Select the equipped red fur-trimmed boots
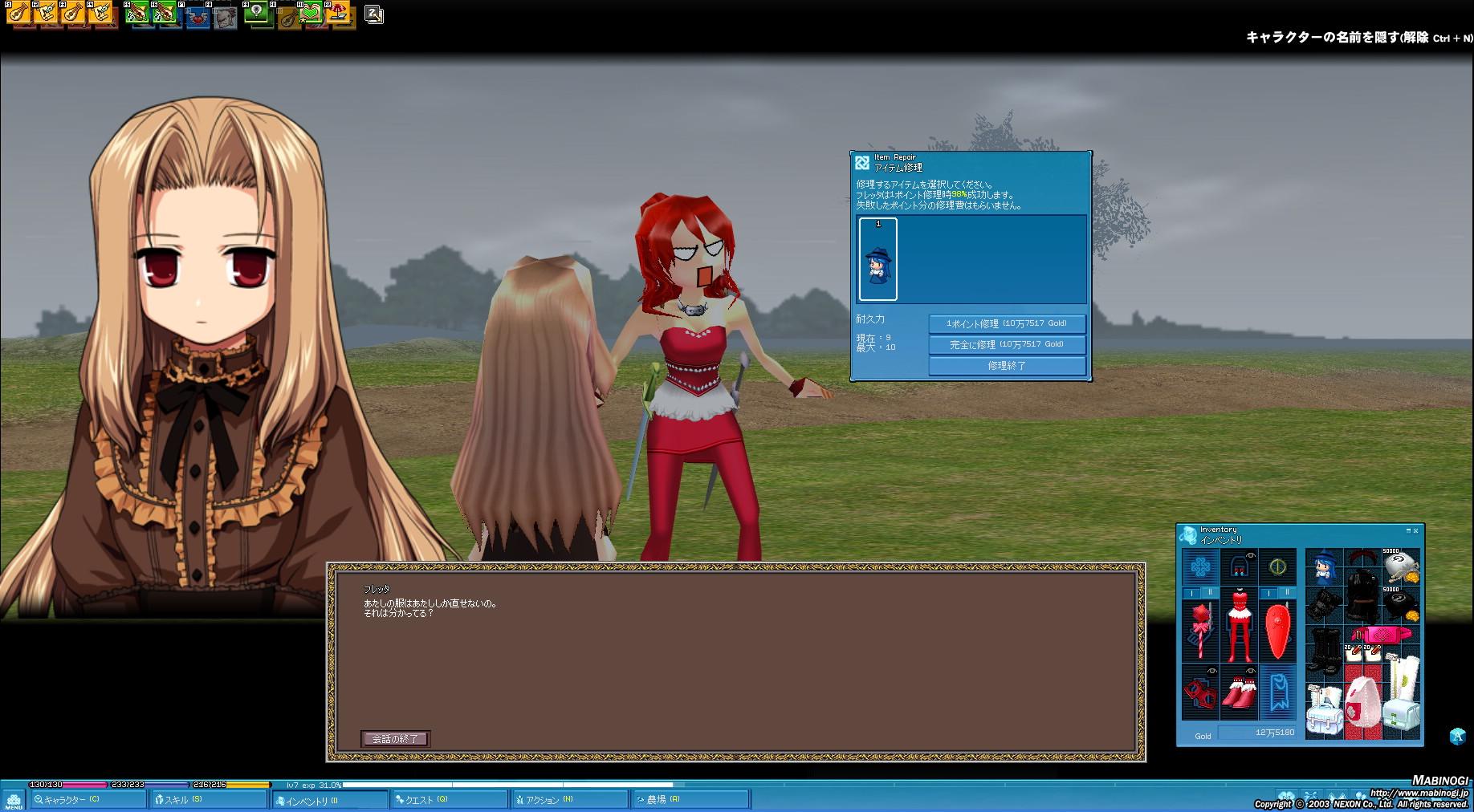This screenshot has width=1474, height=812. [1239, 692]
